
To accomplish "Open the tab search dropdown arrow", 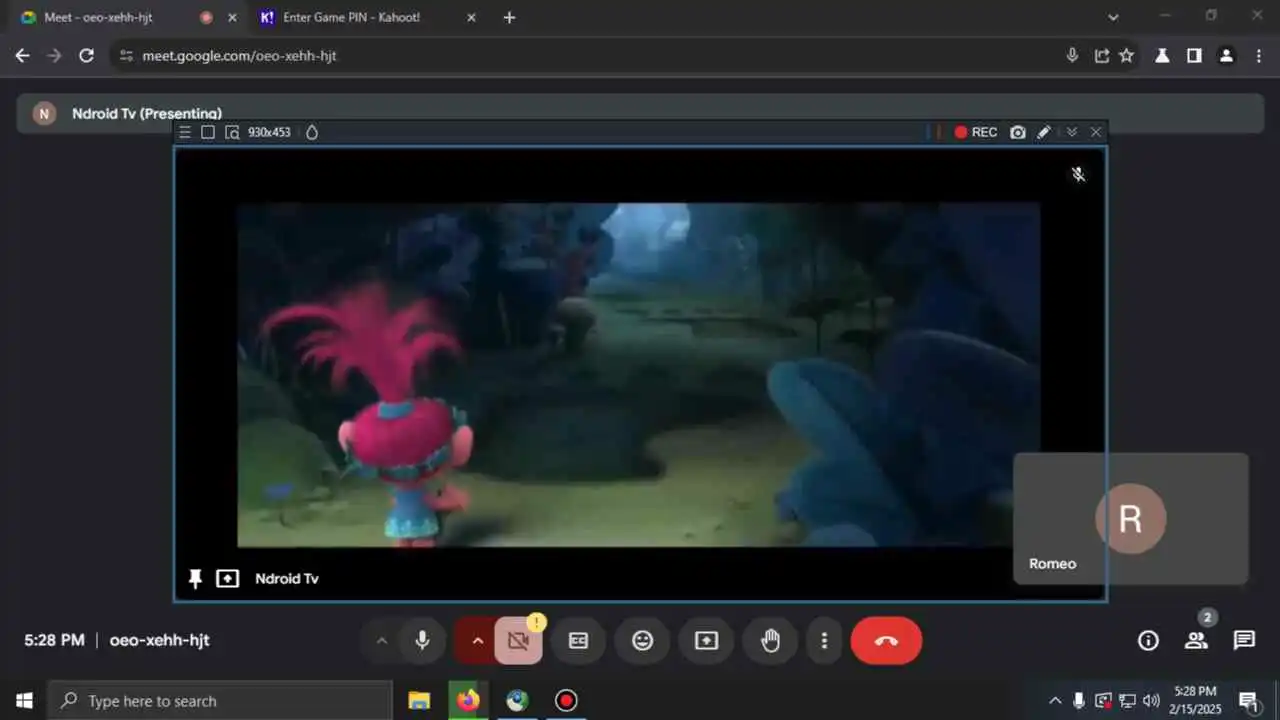I will click(x=1114, y=17).
